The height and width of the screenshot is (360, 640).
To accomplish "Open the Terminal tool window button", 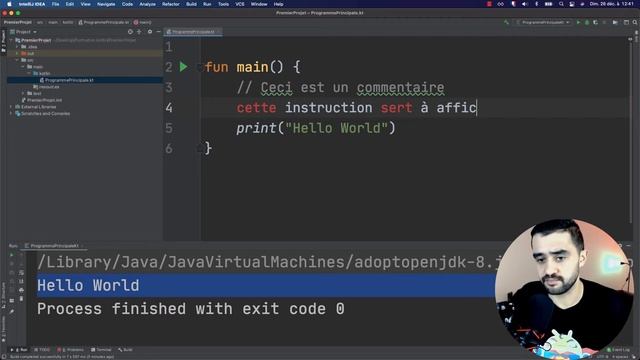I will [101, 350].
